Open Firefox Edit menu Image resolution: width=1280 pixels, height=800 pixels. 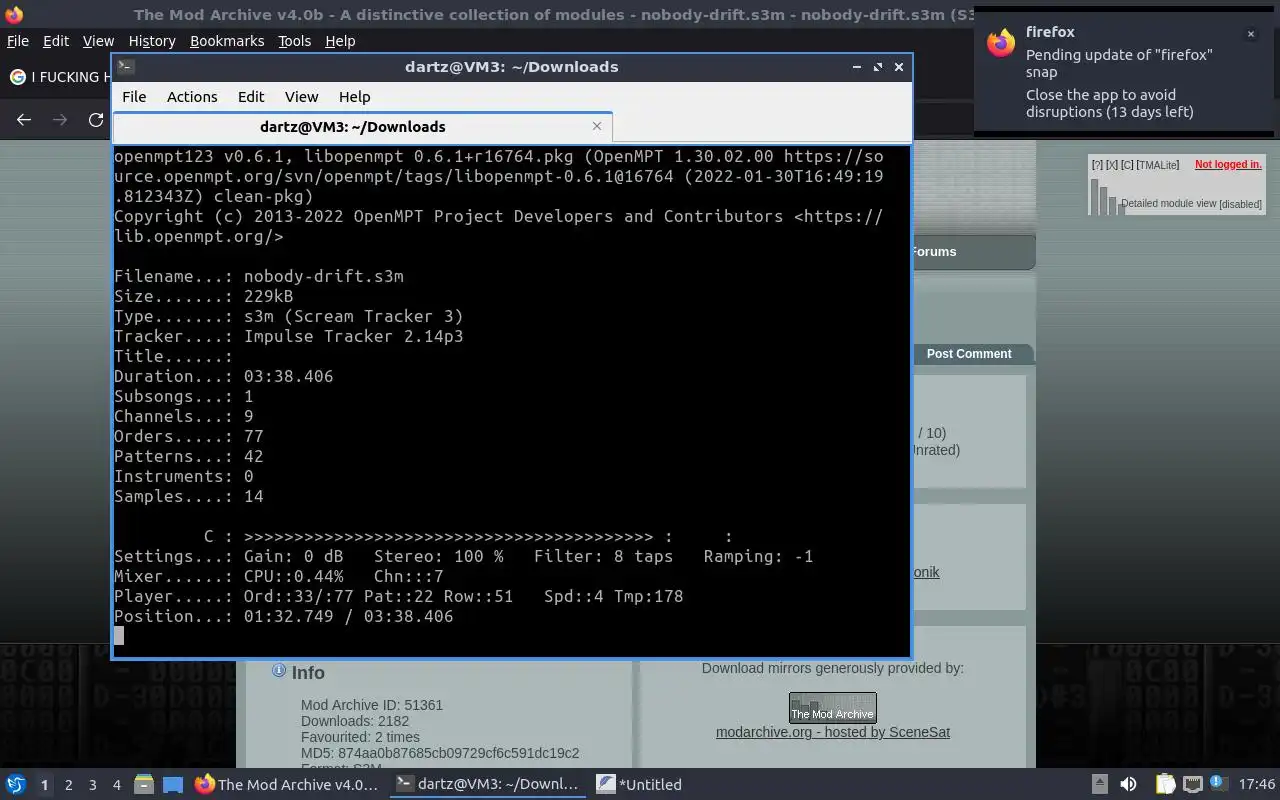pyautogui.click(x=56, y=41)
